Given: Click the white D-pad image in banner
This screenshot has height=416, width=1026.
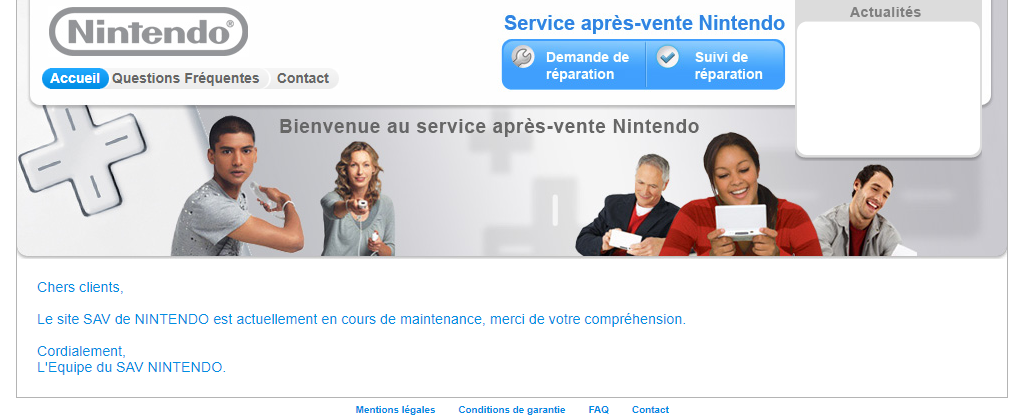Looking at the screenshot, I should [x=82, y=158].
